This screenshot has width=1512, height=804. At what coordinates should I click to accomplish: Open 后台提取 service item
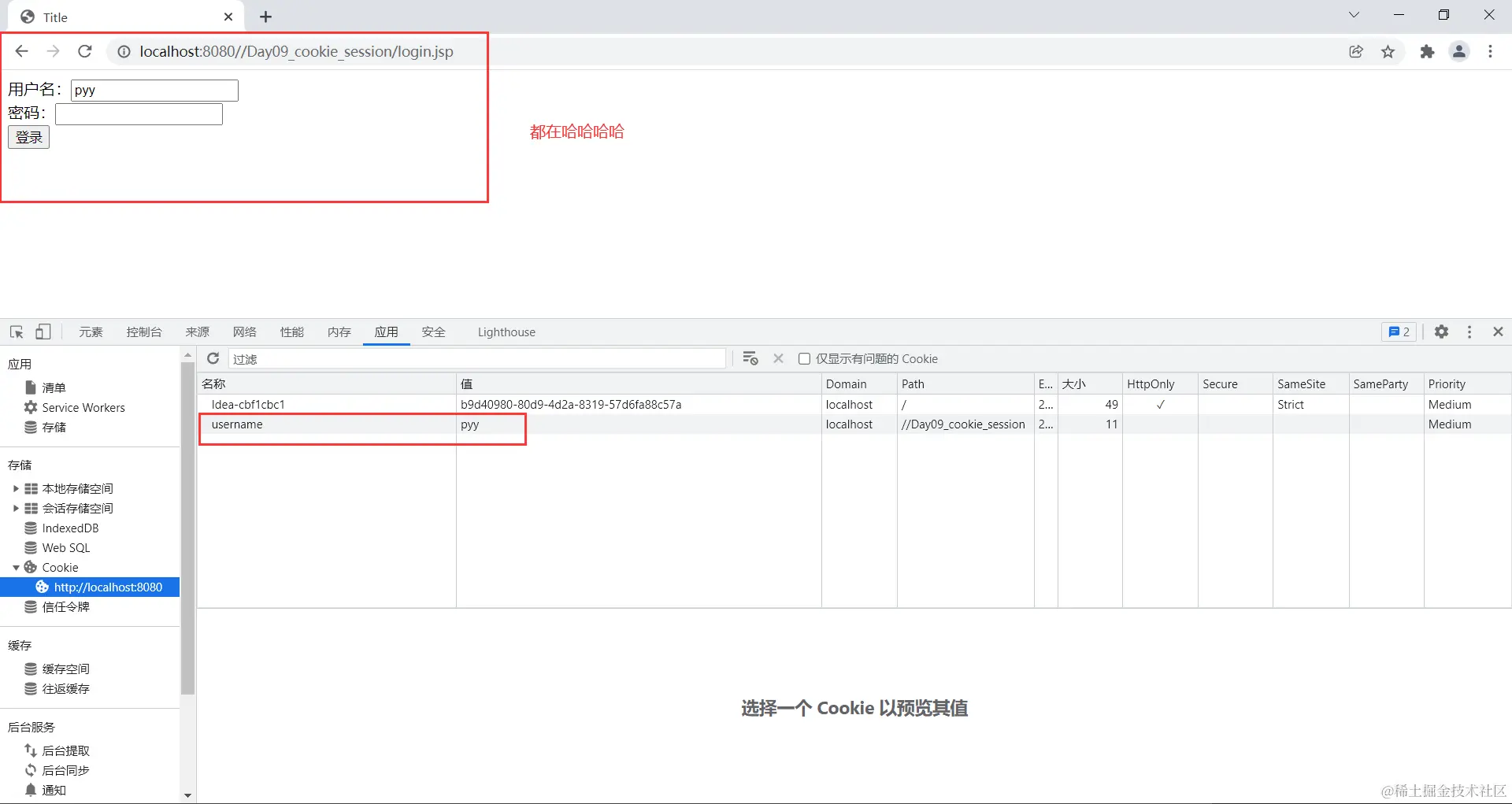(65, 750)
